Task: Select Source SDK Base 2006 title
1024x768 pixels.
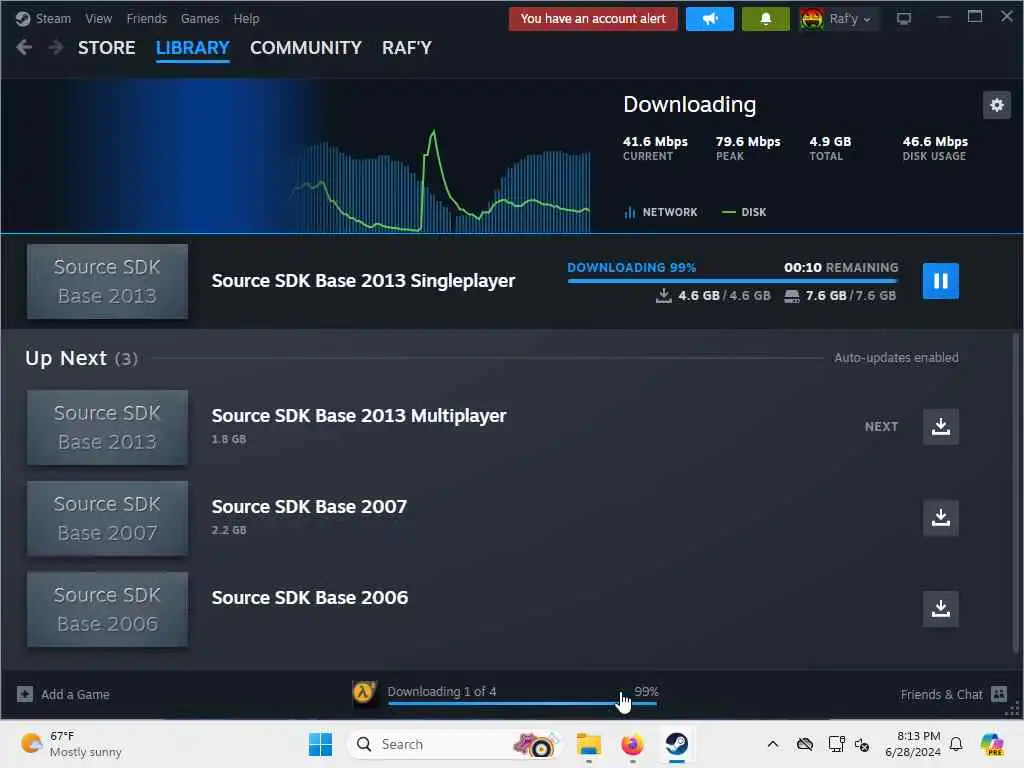Action: point(310,597)
